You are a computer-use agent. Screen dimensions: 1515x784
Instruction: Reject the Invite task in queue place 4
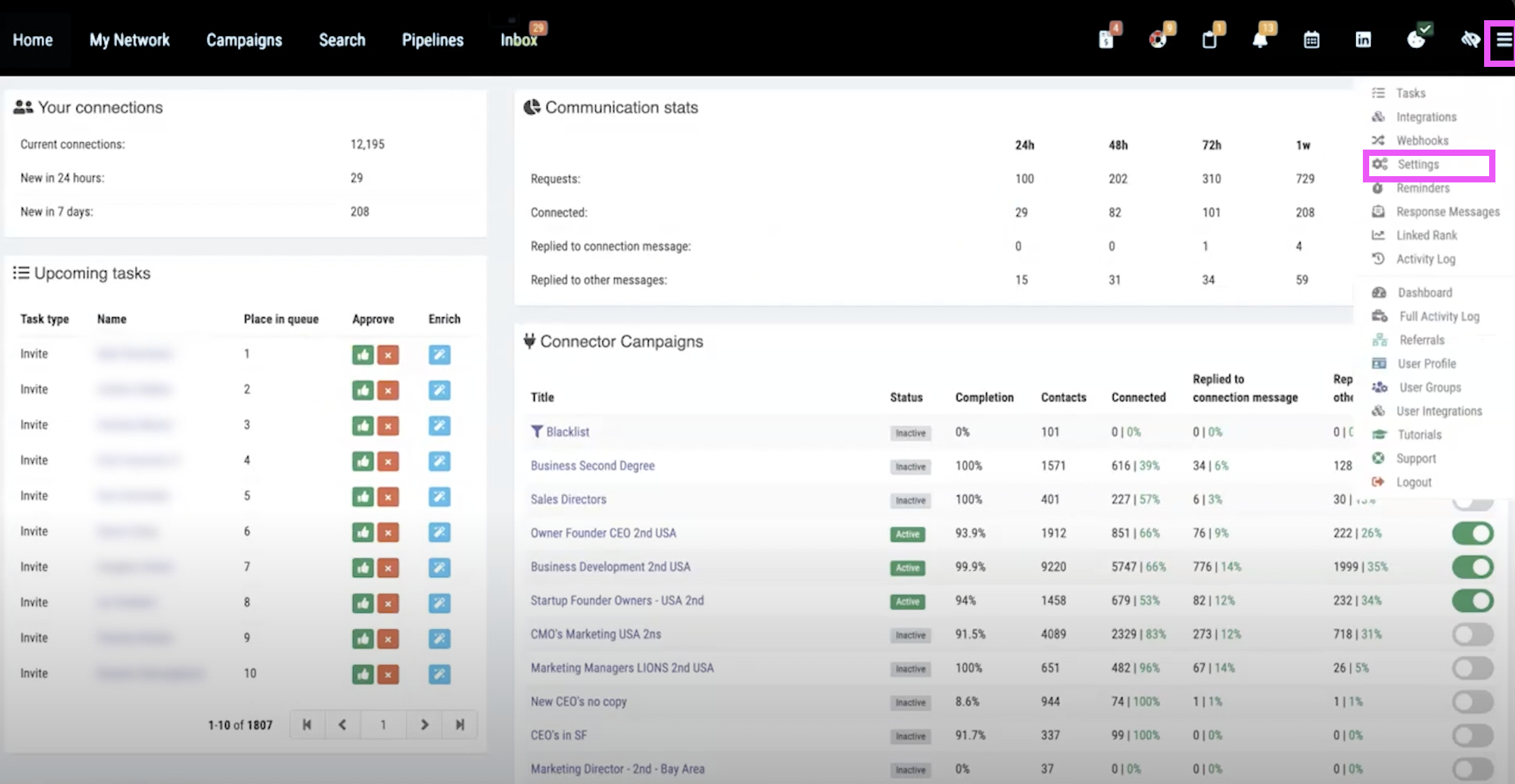(388, 461)
